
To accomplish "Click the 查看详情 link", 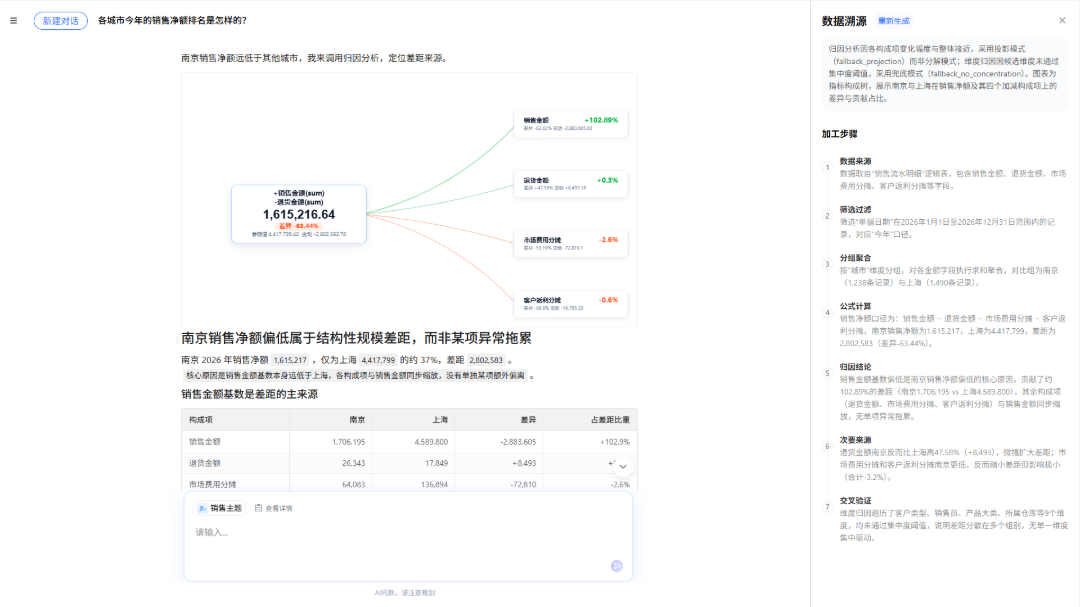I will coord(273,508).
